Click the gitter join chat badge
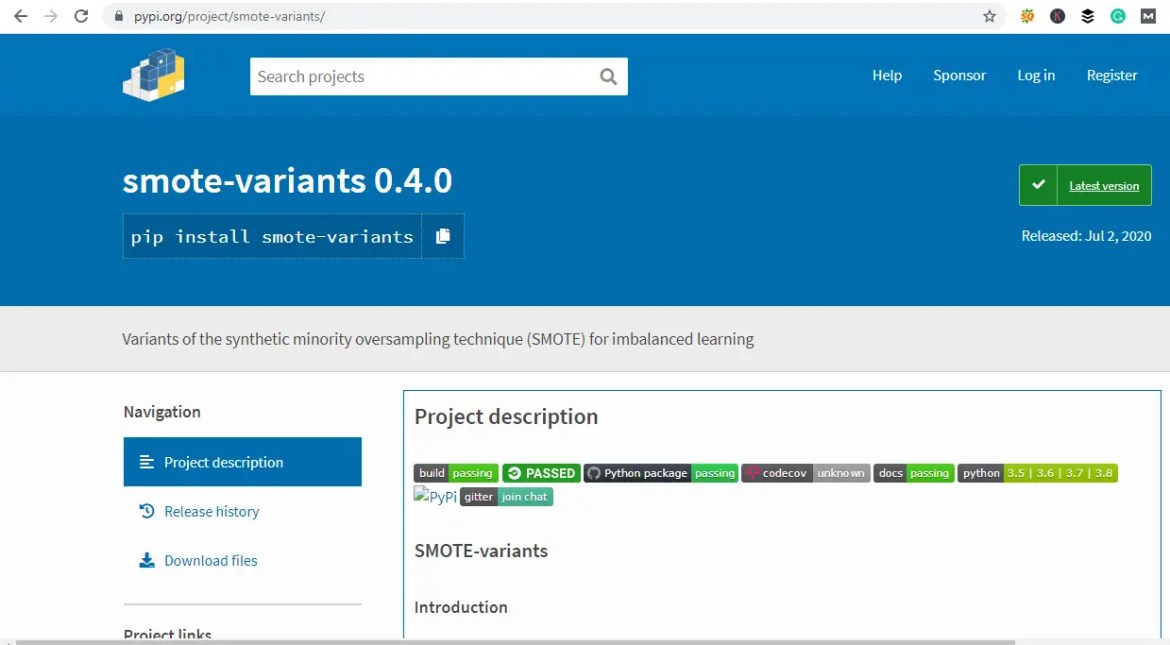This screenshot has width=1170, height=645. pyautogui.click(x=507, y=496)
